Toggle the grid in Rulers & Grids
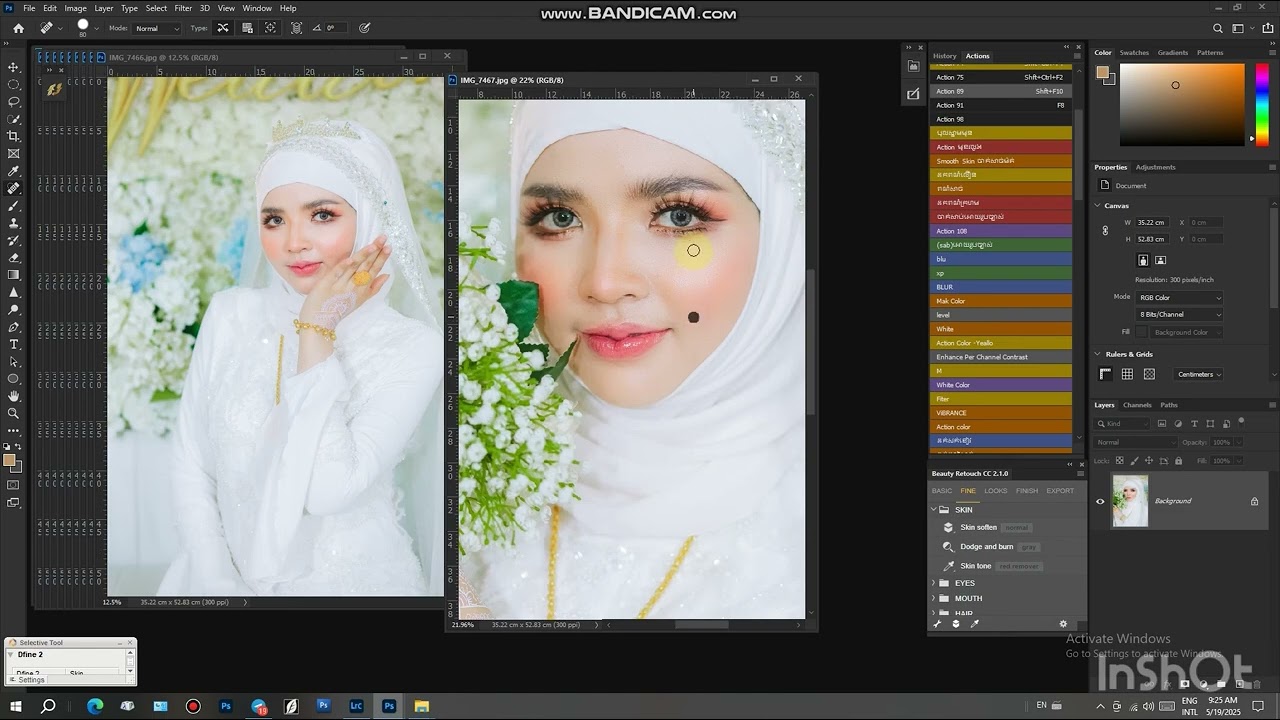This screenshot has height=720, width=1280. coord(1127,374)
